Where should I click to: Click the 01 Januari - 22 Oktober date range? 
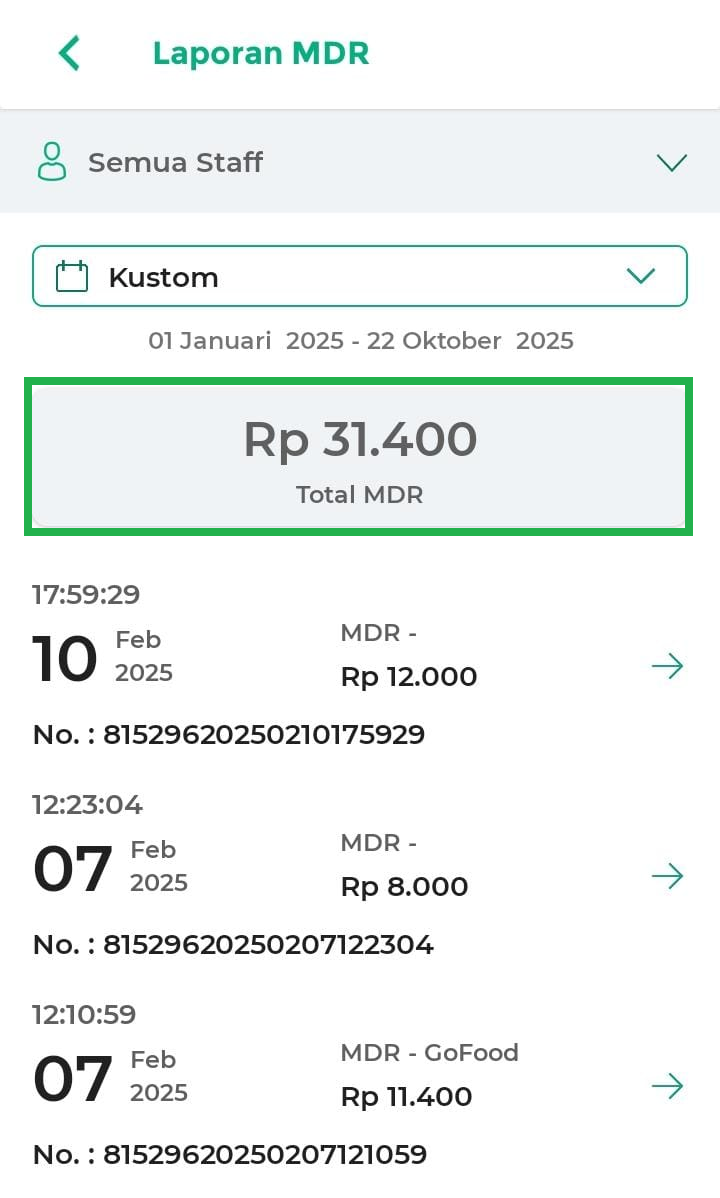point(360,341)
